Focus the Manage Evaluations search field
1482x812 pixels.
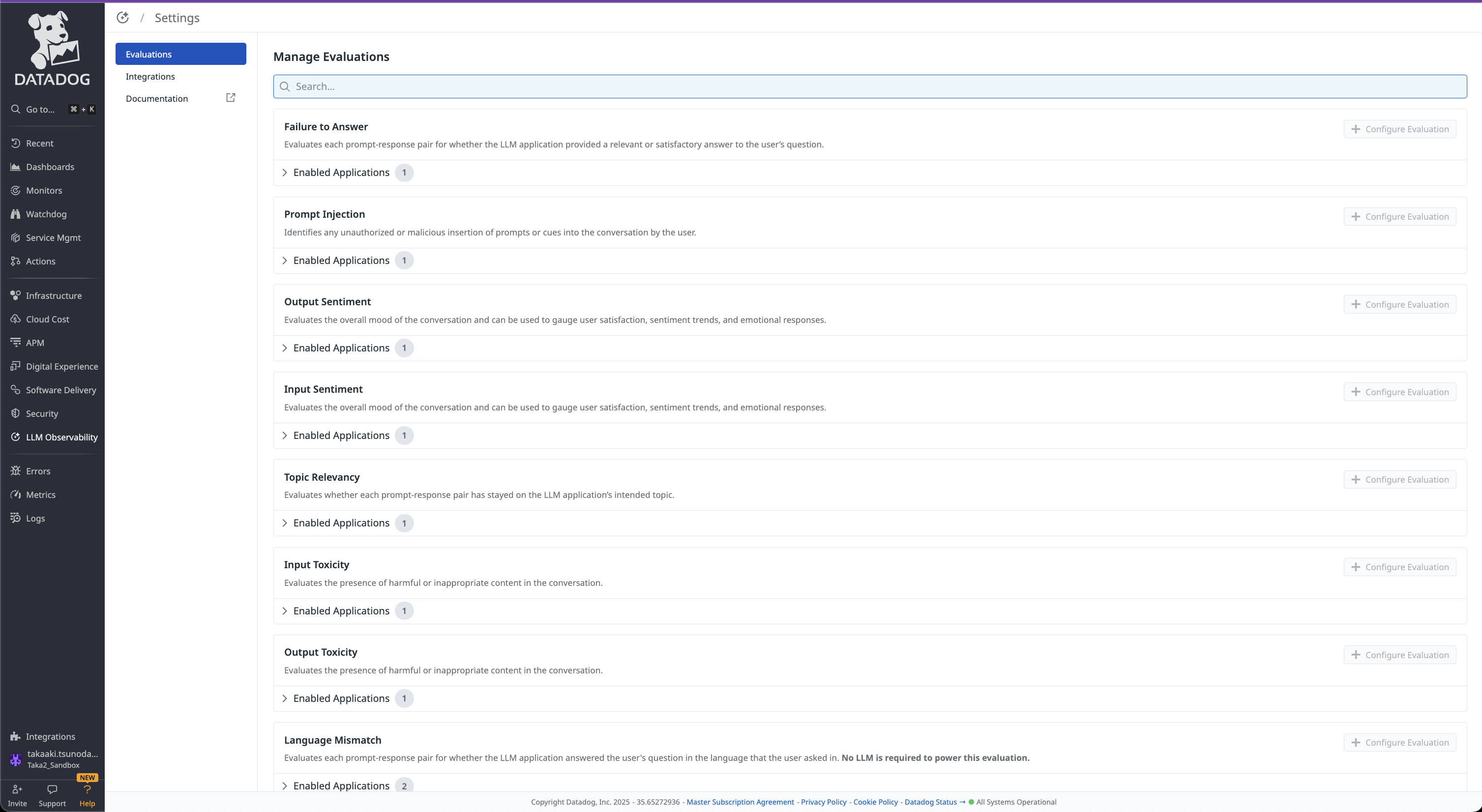coord(869,87)
